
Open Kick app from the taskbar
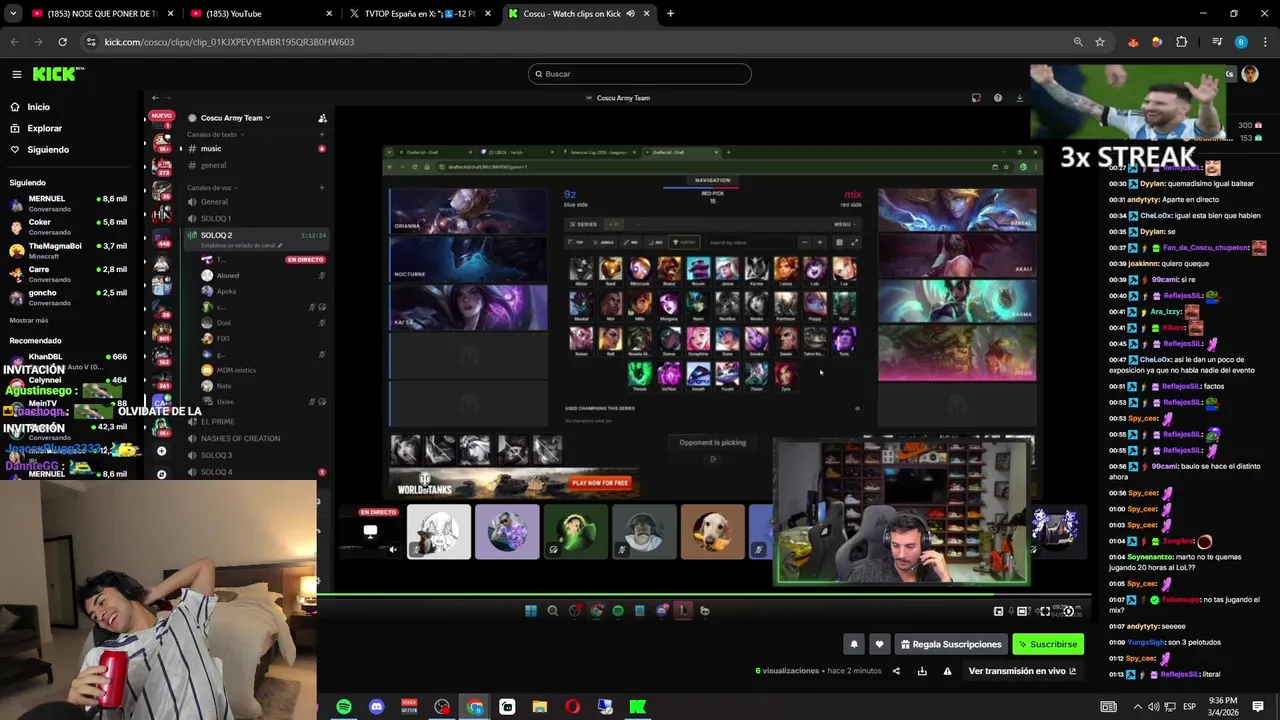637,707
